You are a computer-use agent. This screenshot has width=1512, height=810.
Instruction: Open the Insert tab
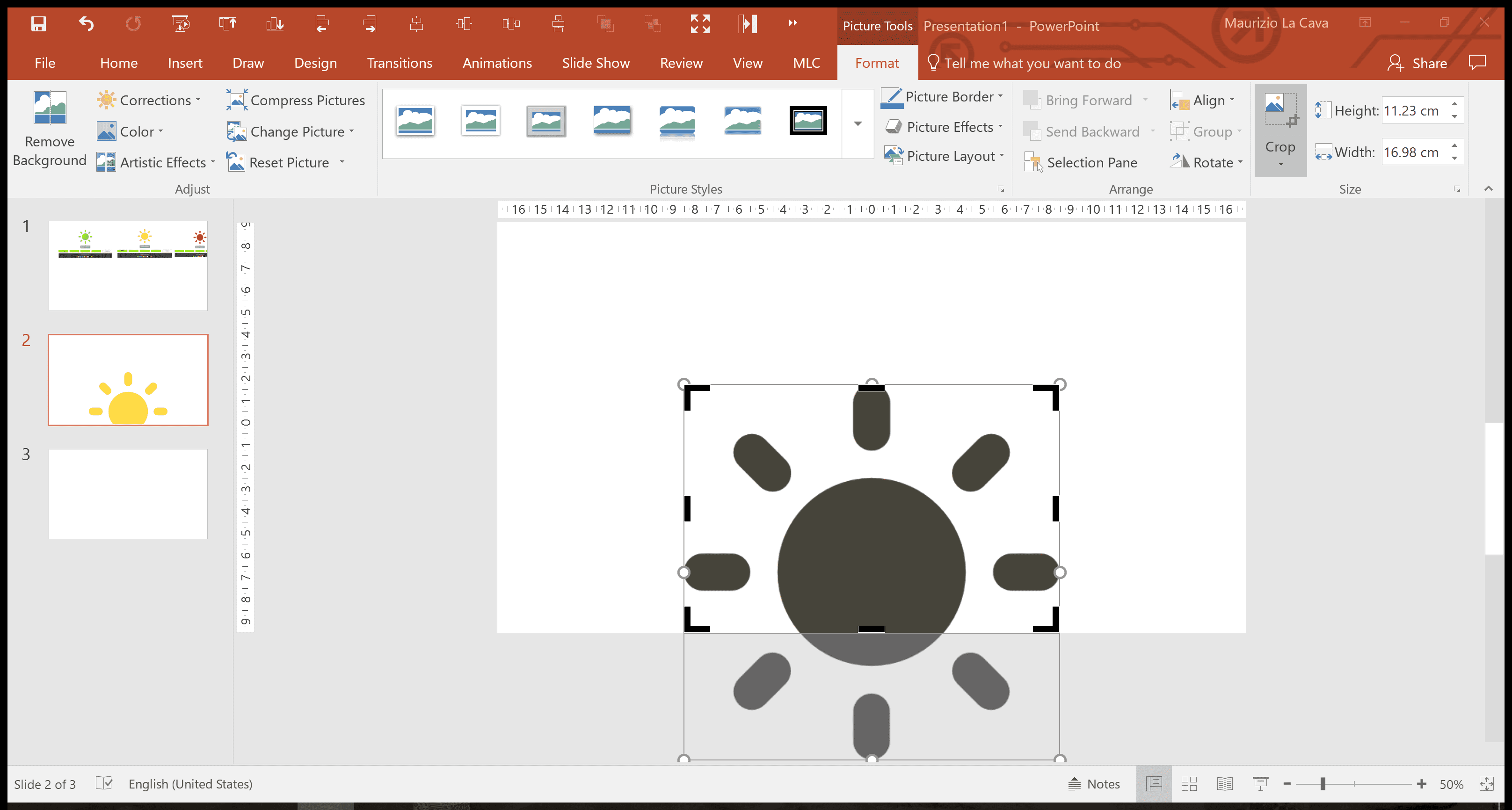coord(185,63)
